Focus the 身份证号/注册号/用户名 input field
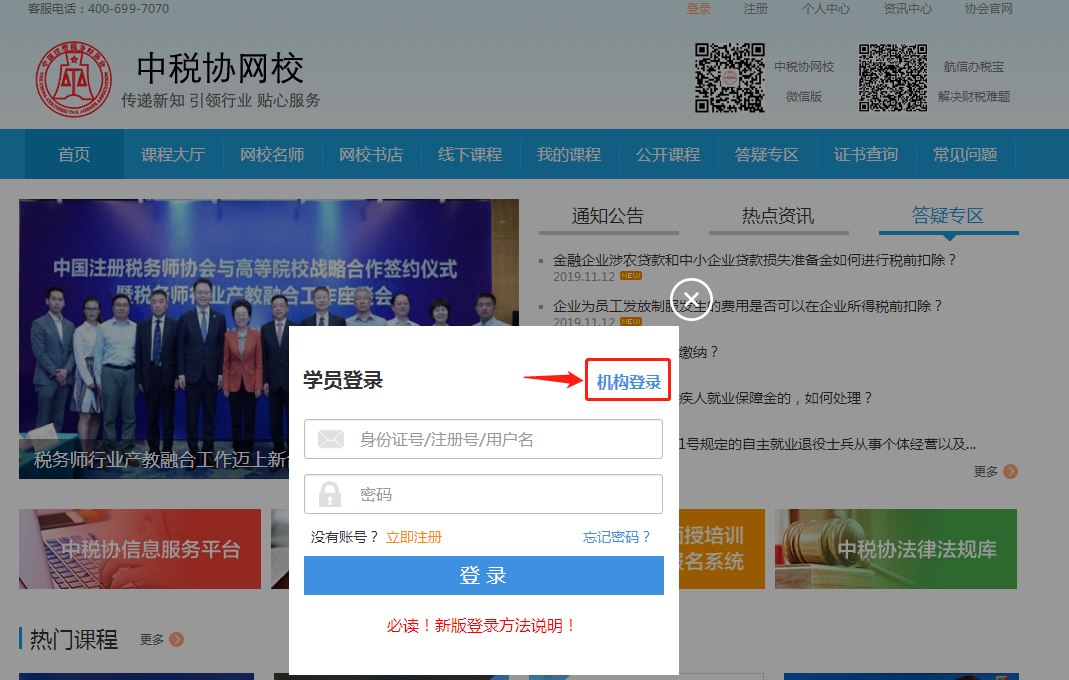This screenshot has width=1069, height=680. tap(483, 439)
